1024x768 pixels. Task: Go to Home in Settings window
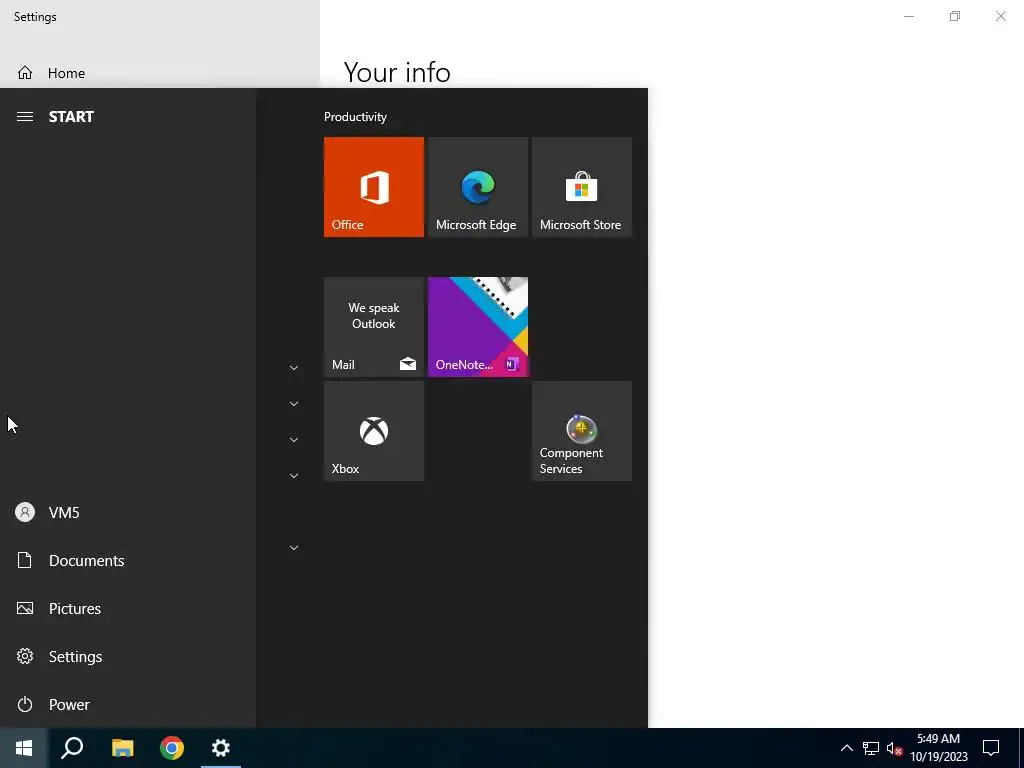point(159,73)
